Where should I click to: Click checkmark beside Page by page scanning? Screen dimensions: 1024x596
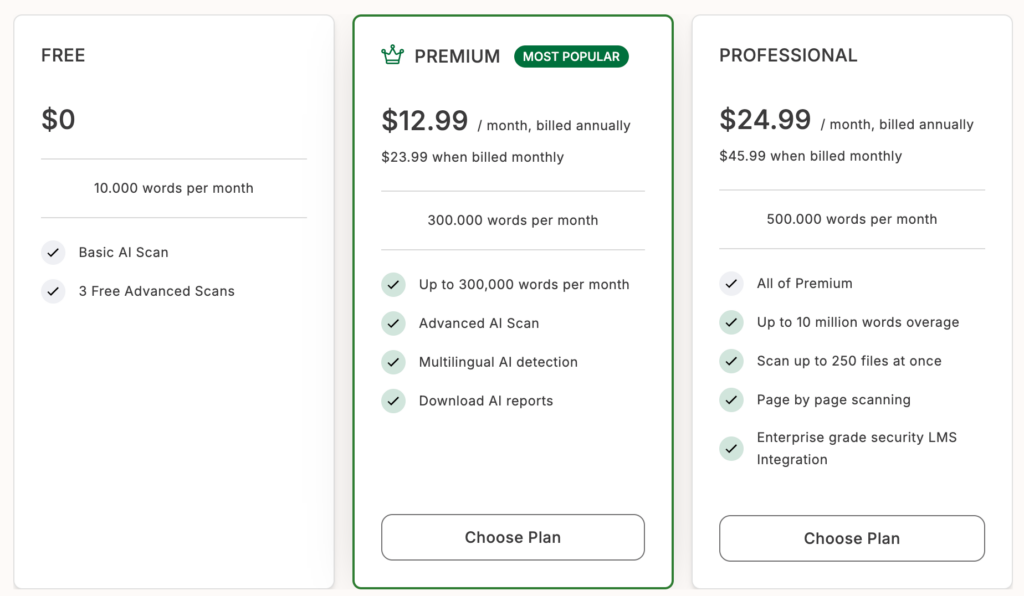(x=731, y=400)
